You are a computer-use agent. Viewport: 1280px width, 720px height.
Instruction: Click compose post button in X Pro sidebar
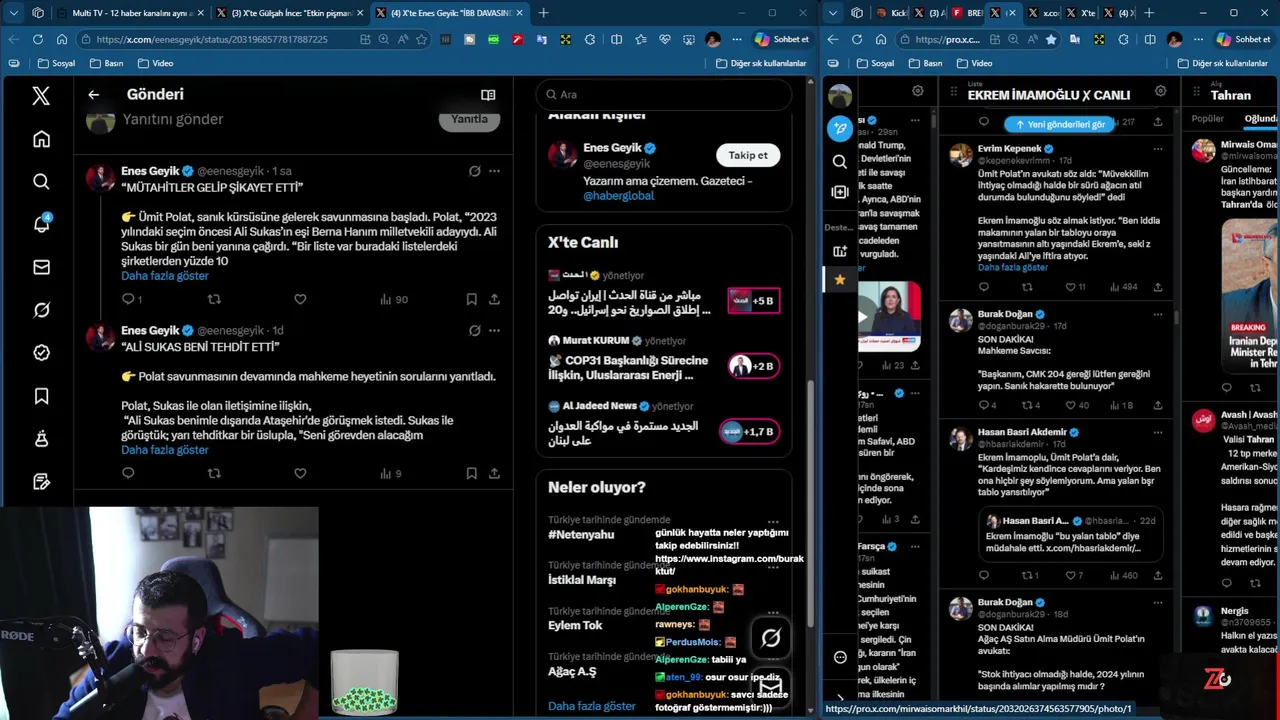840,128
